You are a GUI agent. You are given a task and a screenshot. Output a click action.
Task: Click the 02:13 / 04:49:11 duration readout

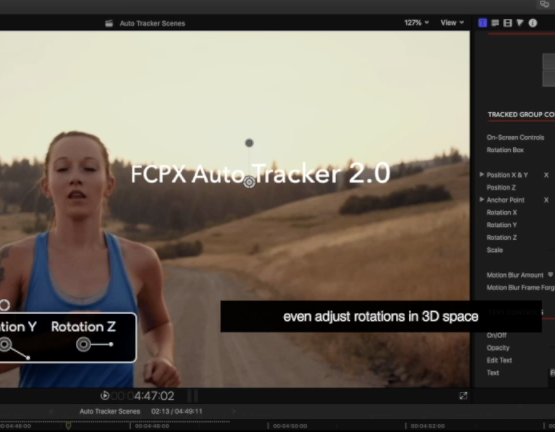[177, 411]
